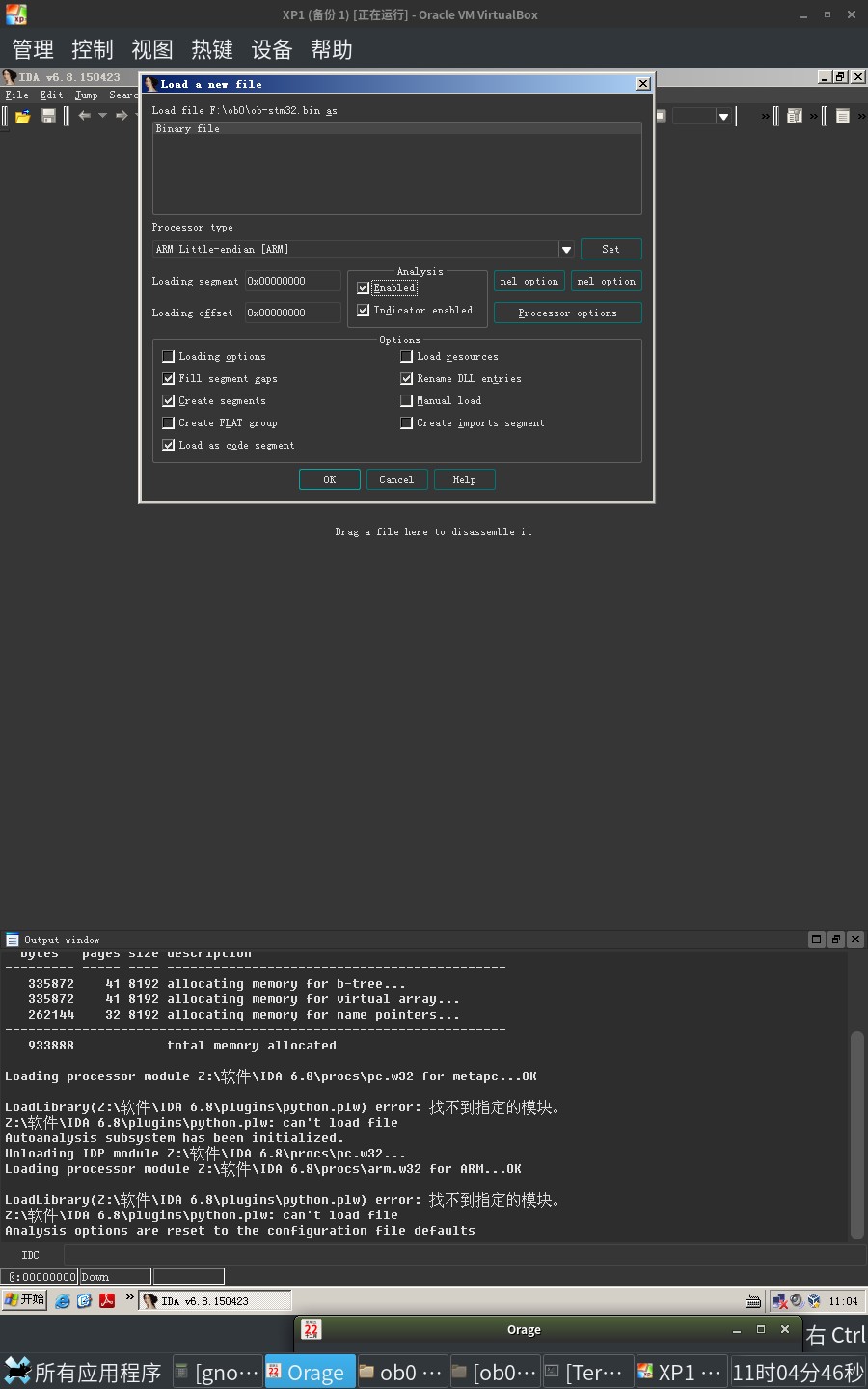Switch to the ob0 folder task in host panel
868x1389 pixels.
(401, 1372)
